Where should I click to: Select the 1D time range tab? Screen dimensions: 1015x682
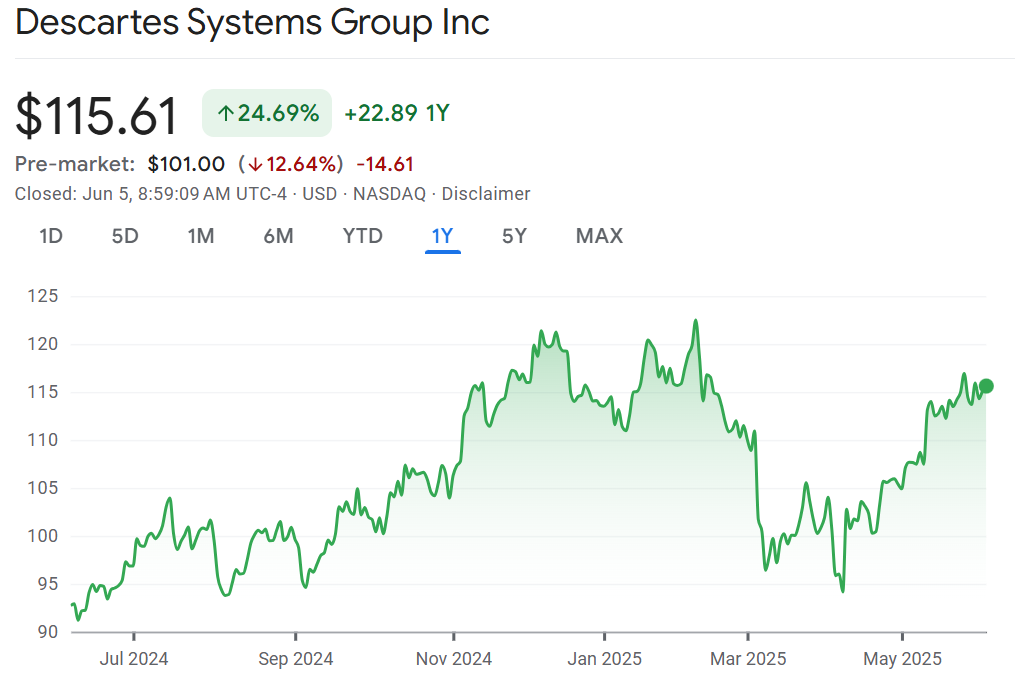[51, 236]
